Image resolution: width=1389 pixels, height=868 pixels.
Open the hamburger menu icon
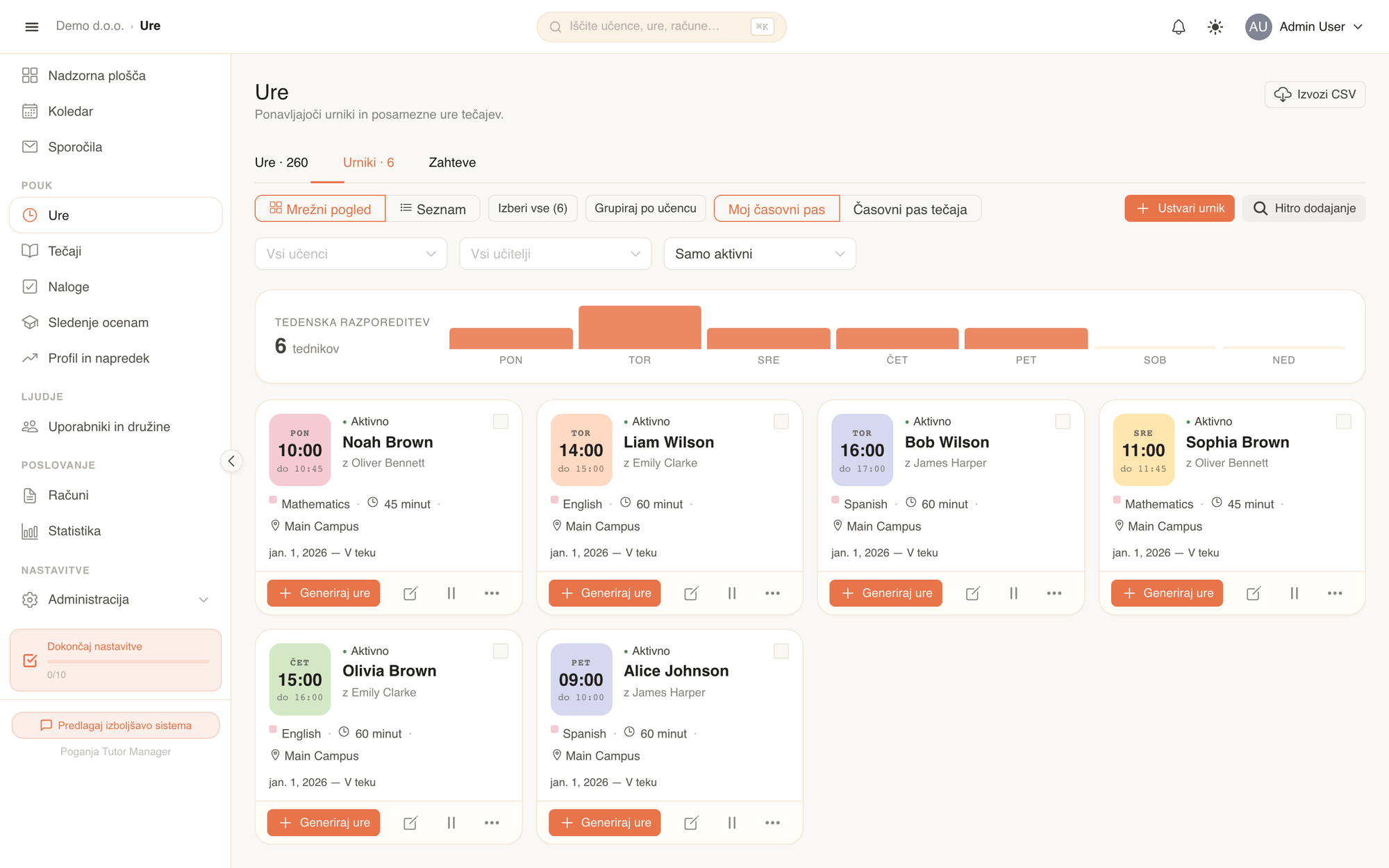(31, 26)
